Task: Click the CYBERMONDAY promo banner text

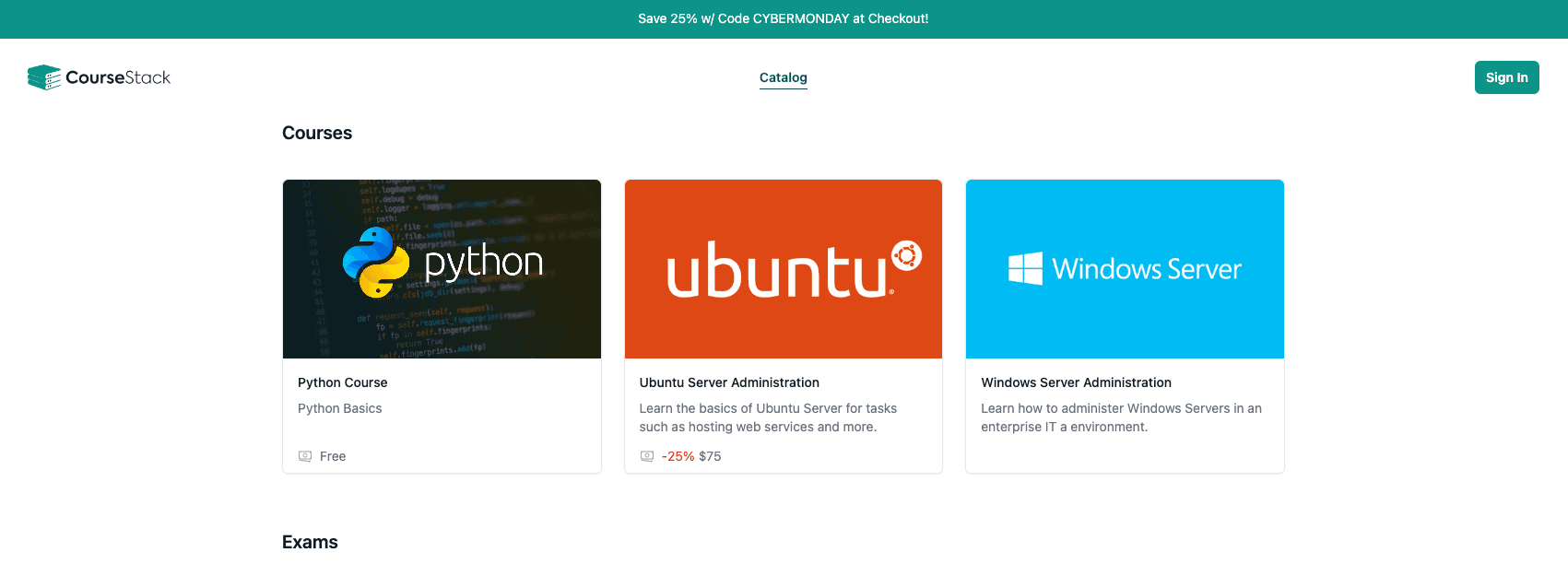Action: (x=784, y=18)
